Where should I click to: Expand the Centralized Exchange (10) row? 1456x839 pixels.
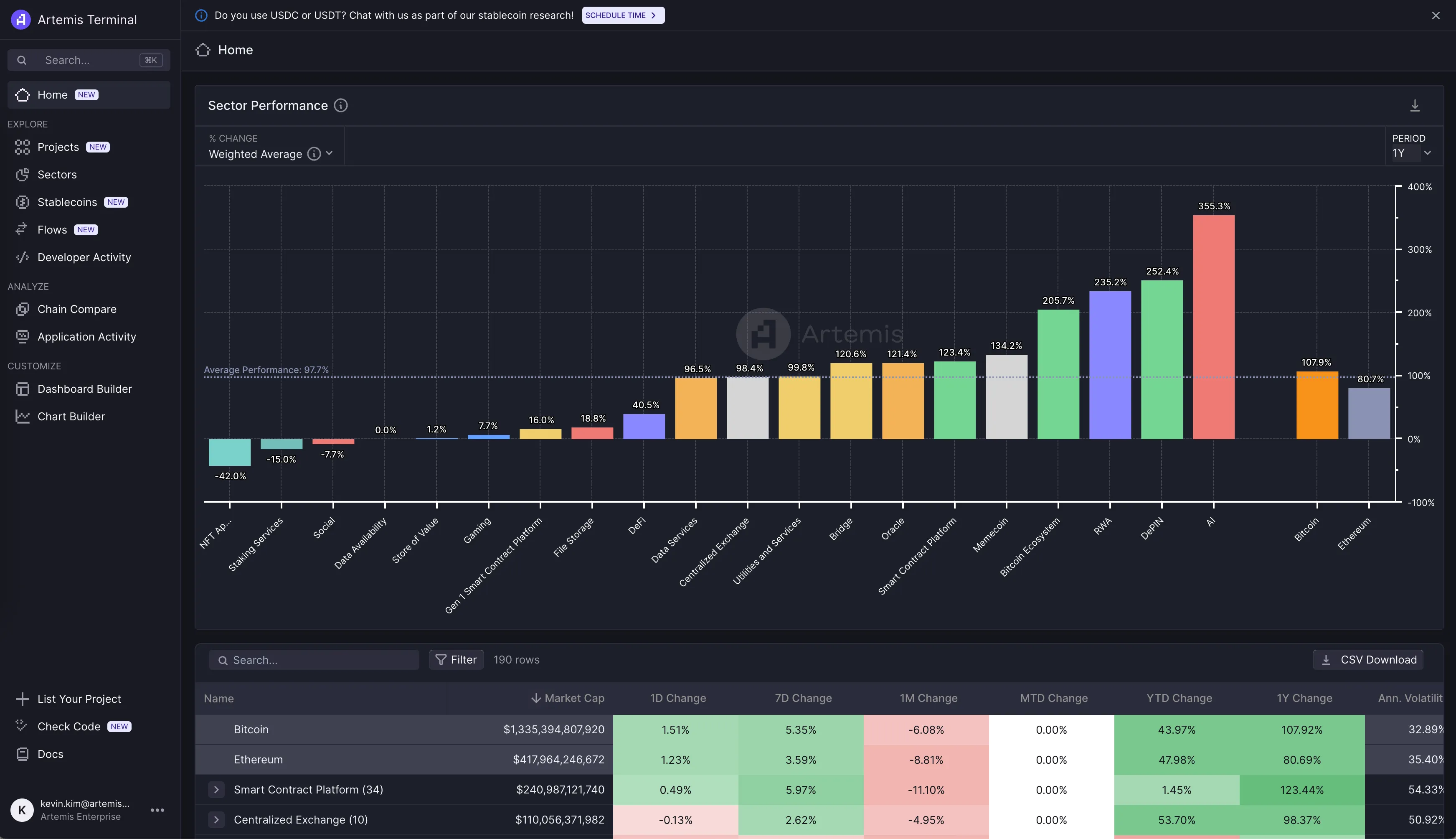[216, 819]
